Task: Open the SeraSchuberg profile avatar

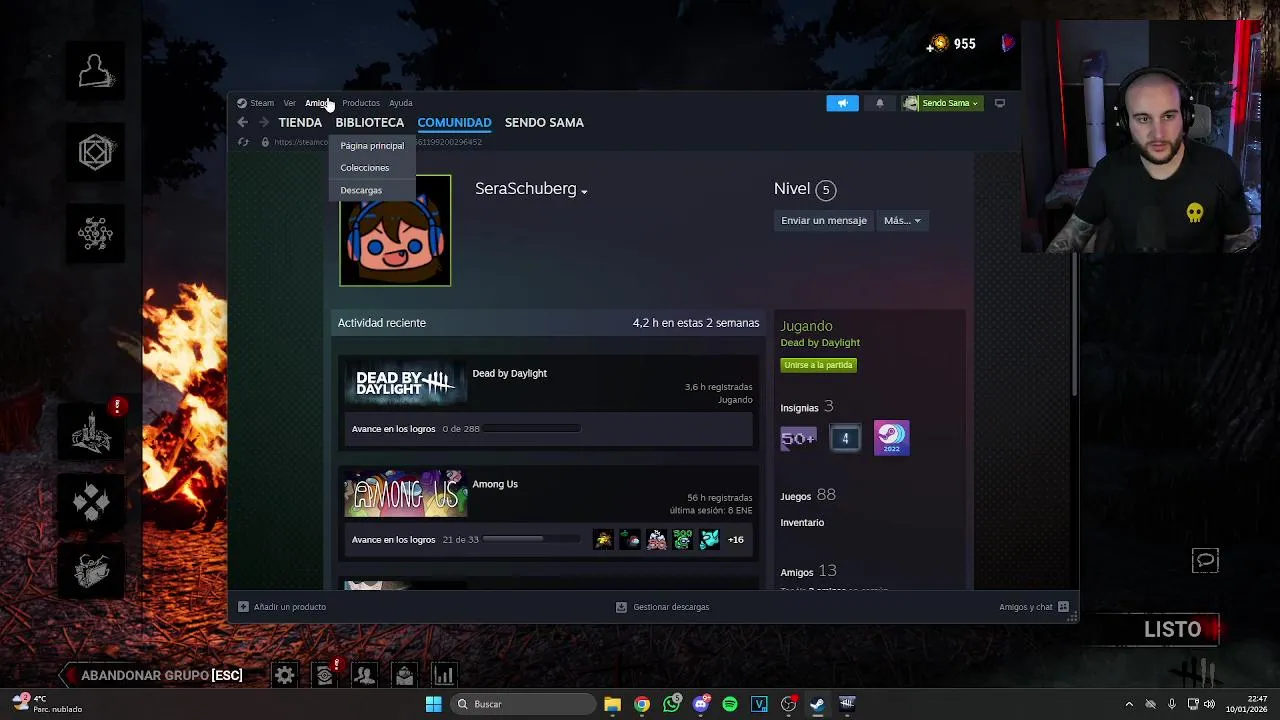Action: 395,230
